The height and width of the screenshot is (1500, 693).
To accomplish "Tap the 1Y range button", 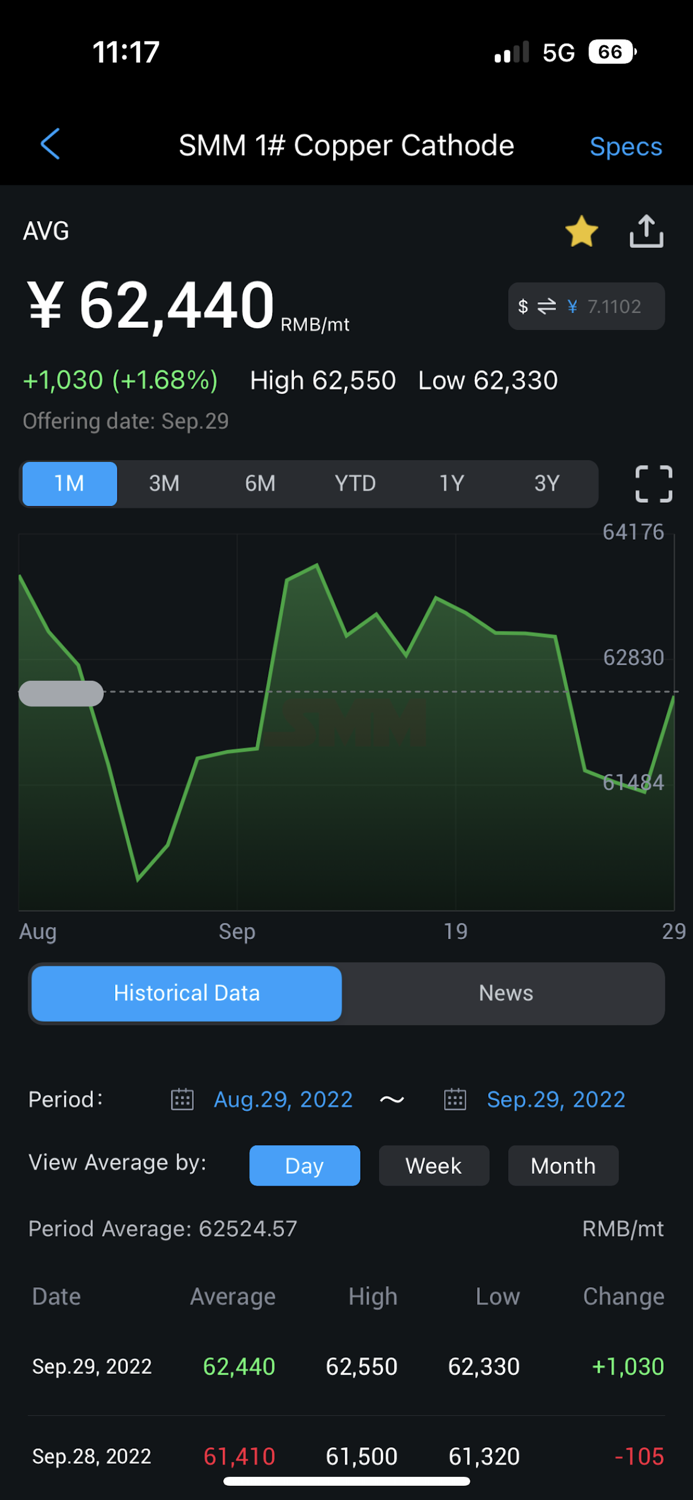I will point(451,483).
